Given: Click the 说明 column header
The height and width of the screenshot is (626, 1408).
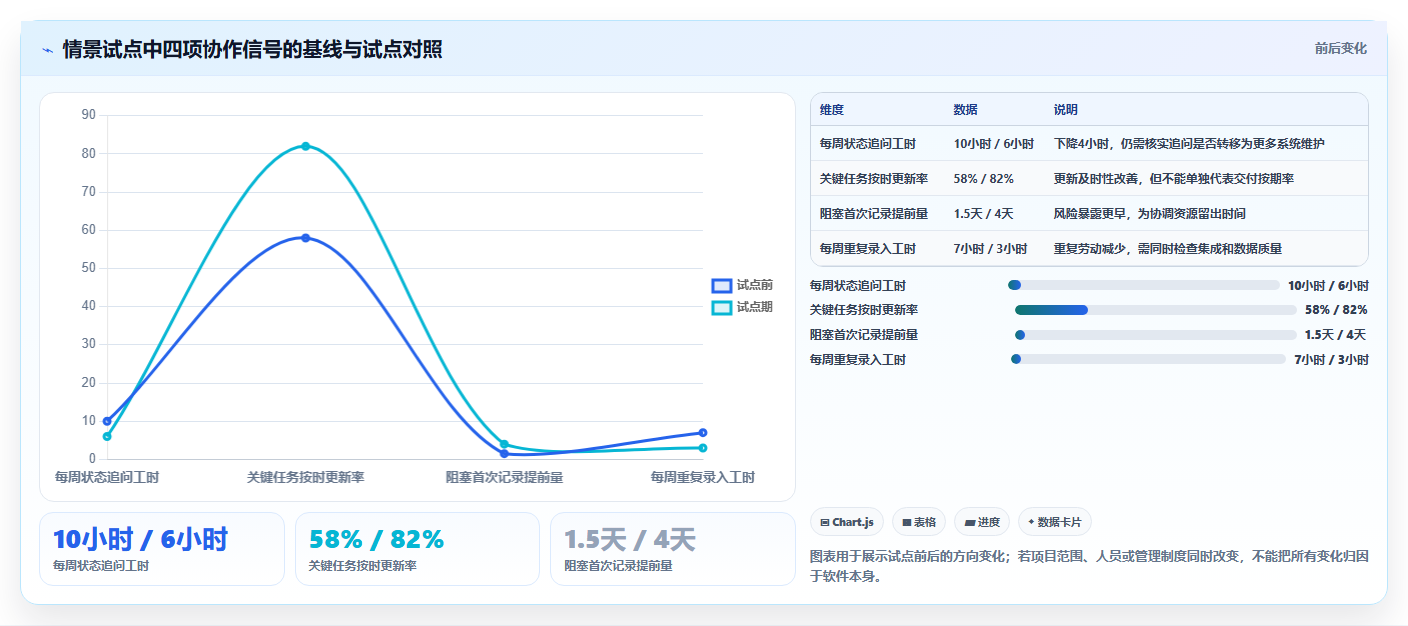Looking at the screenshot, I should tap(1066, 110).
